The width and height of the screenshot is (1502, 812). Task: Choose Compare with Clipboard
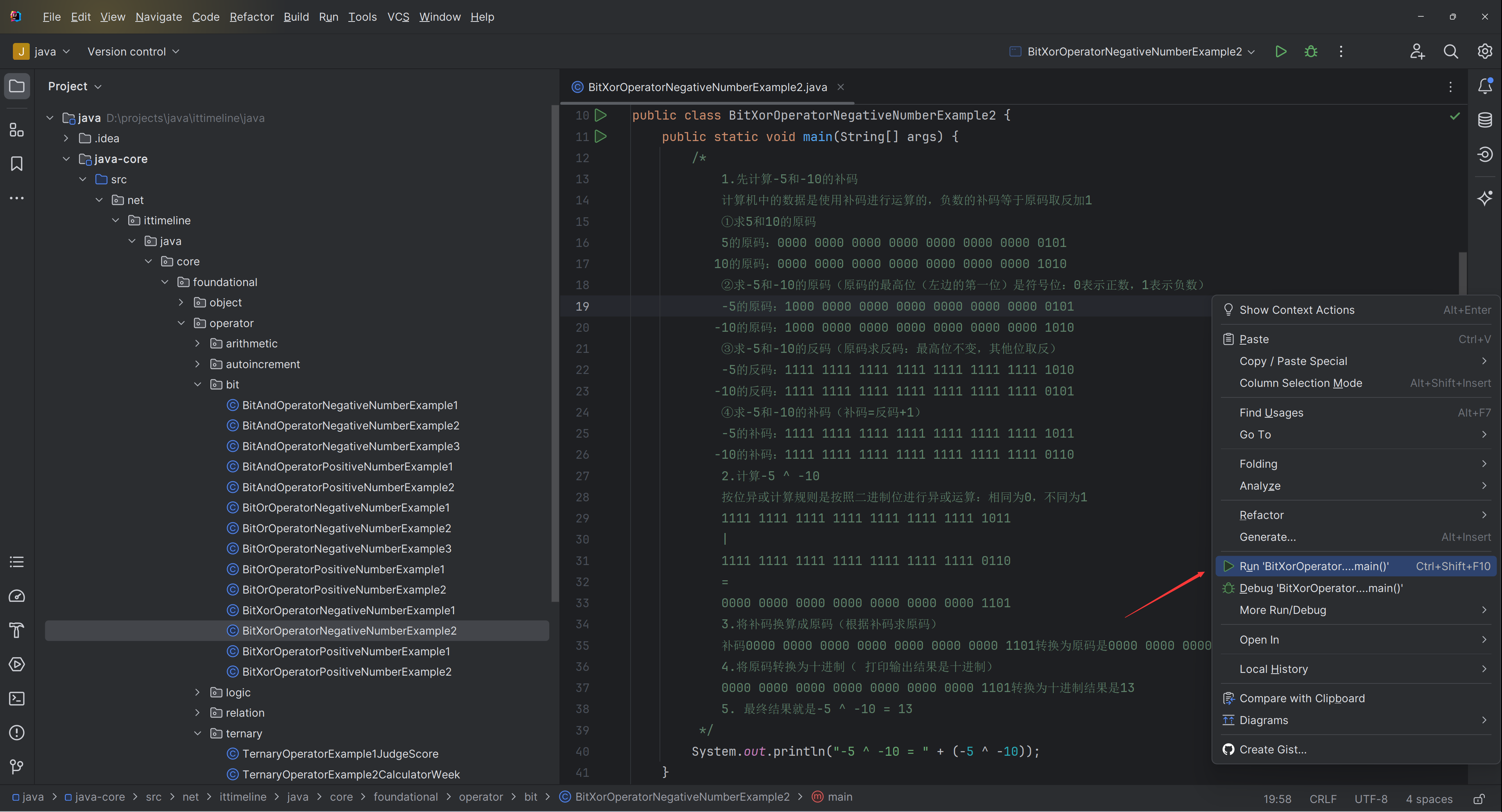(1356, 698)
